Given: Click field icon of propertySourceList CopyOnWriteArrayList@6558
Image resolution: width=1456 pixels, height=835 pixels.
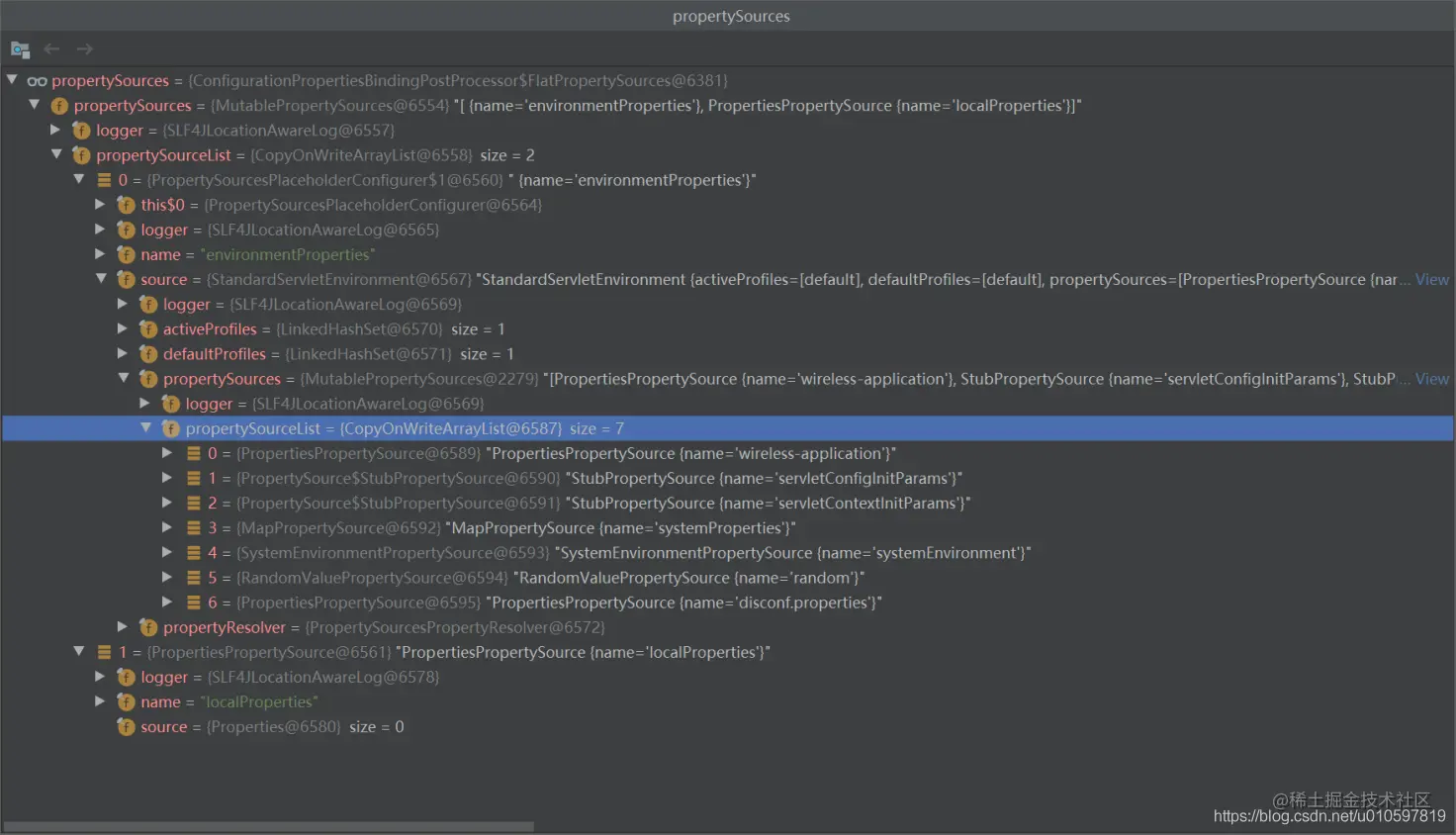Looking at the screenshot, I should 81,155.
